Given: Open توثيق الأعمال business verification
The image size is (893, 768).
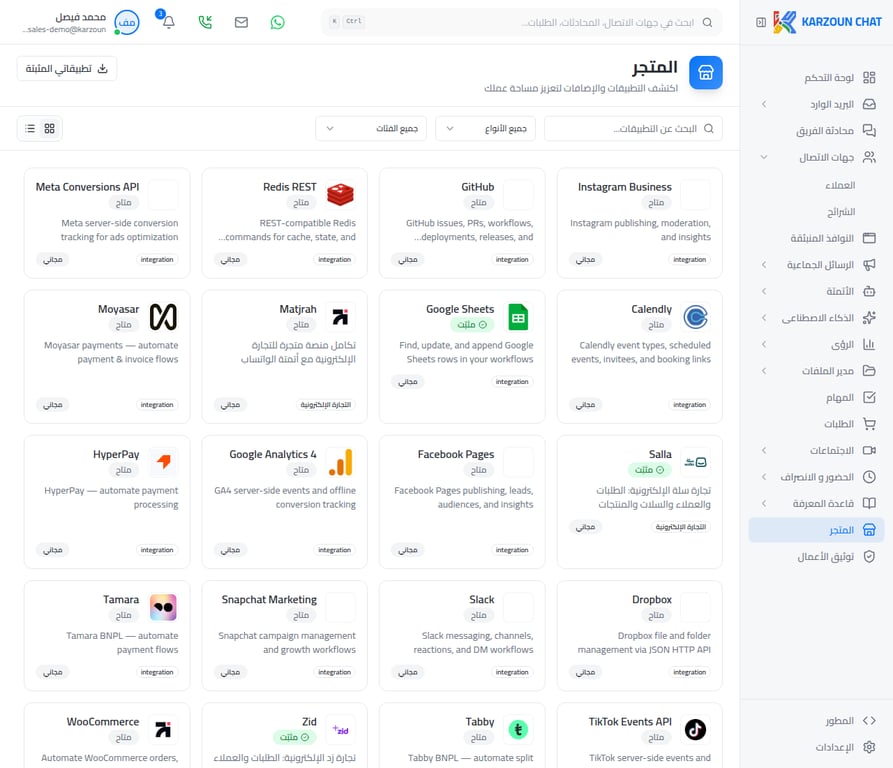Looking at the screenshot, I should click(x=816, y=557).
